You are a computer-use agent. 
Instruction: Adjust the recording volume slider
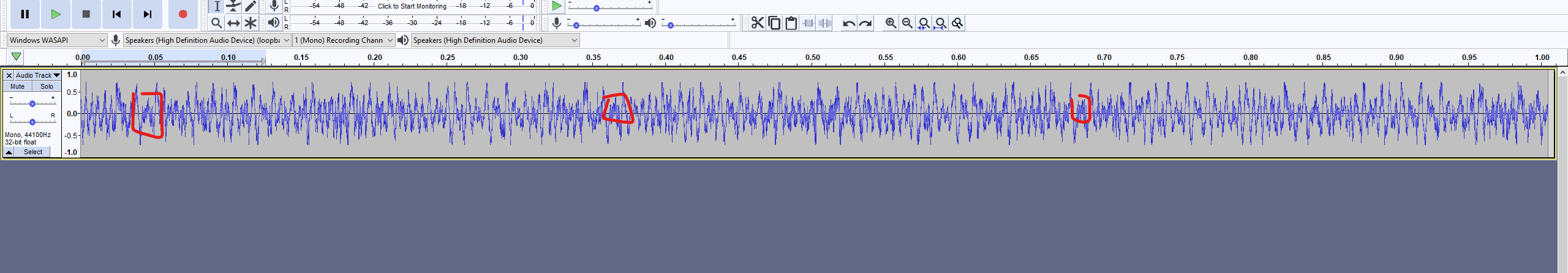[x=605, y=24]
